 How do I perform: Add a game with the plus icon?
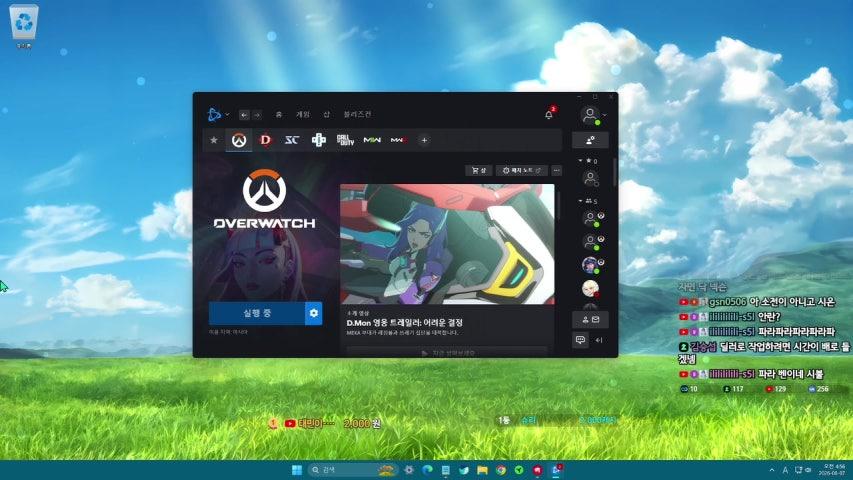[424, 140]
